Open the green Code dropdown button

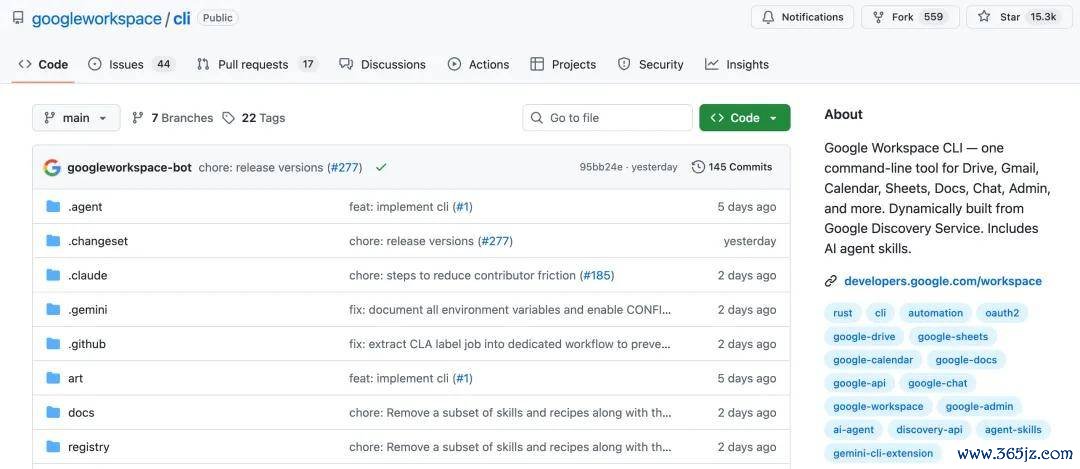(745, 118)
